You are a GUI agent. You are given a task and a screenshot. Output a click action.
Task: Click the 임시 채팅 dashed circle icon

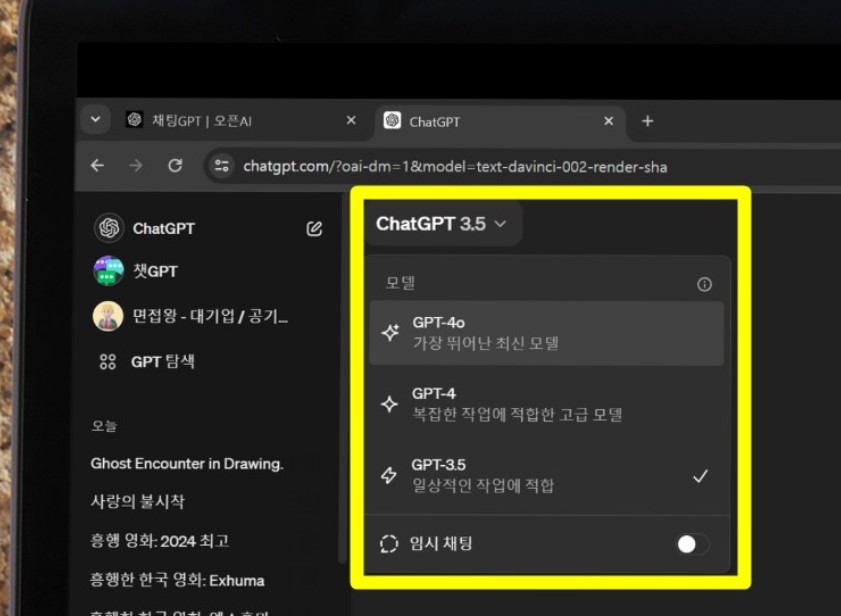tap(389, 544)
